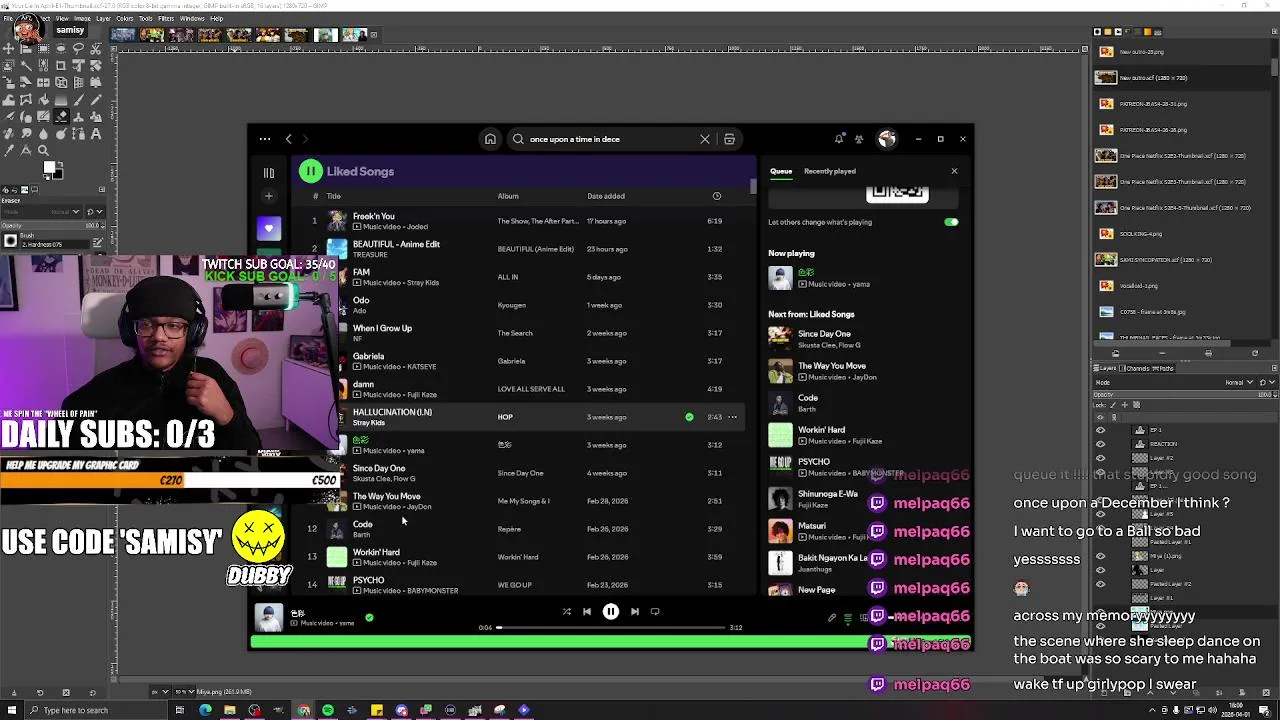Image resolution: width=1280 pixels, height=720 pixels.
Task: Select the Text tool (A icon)
Action: click(x=95, y=133)
